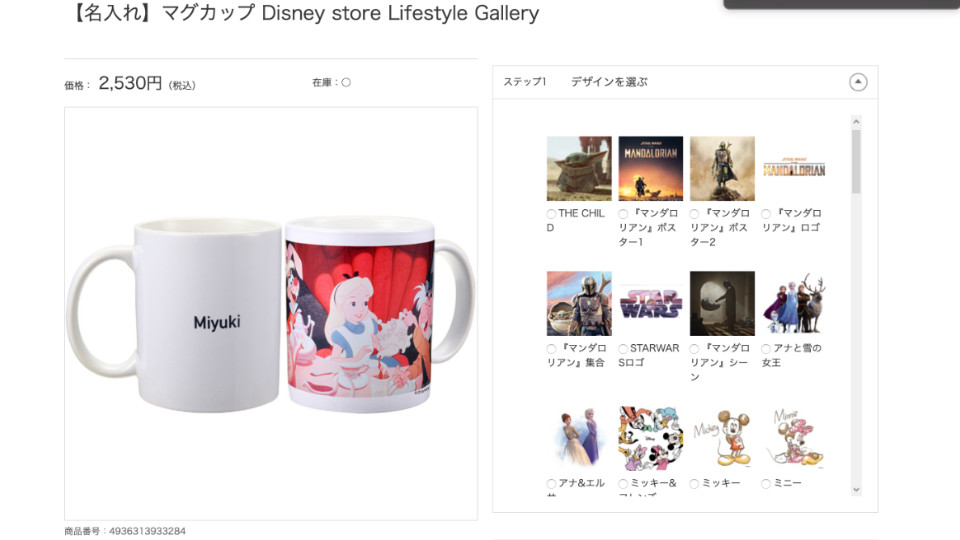Click The Child Grogu thumbnail image
This screenshot has height=540, width=960.
(579, 168)
